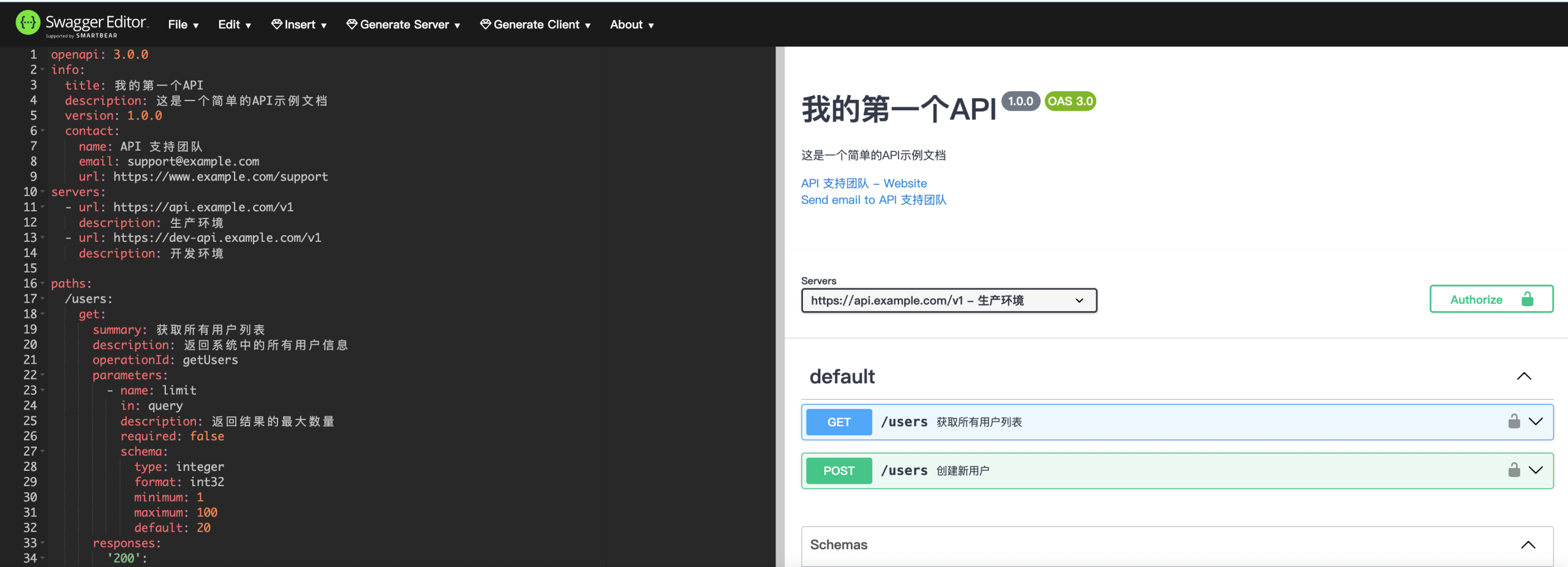Collapse the default operations section

pos(1523,376)
